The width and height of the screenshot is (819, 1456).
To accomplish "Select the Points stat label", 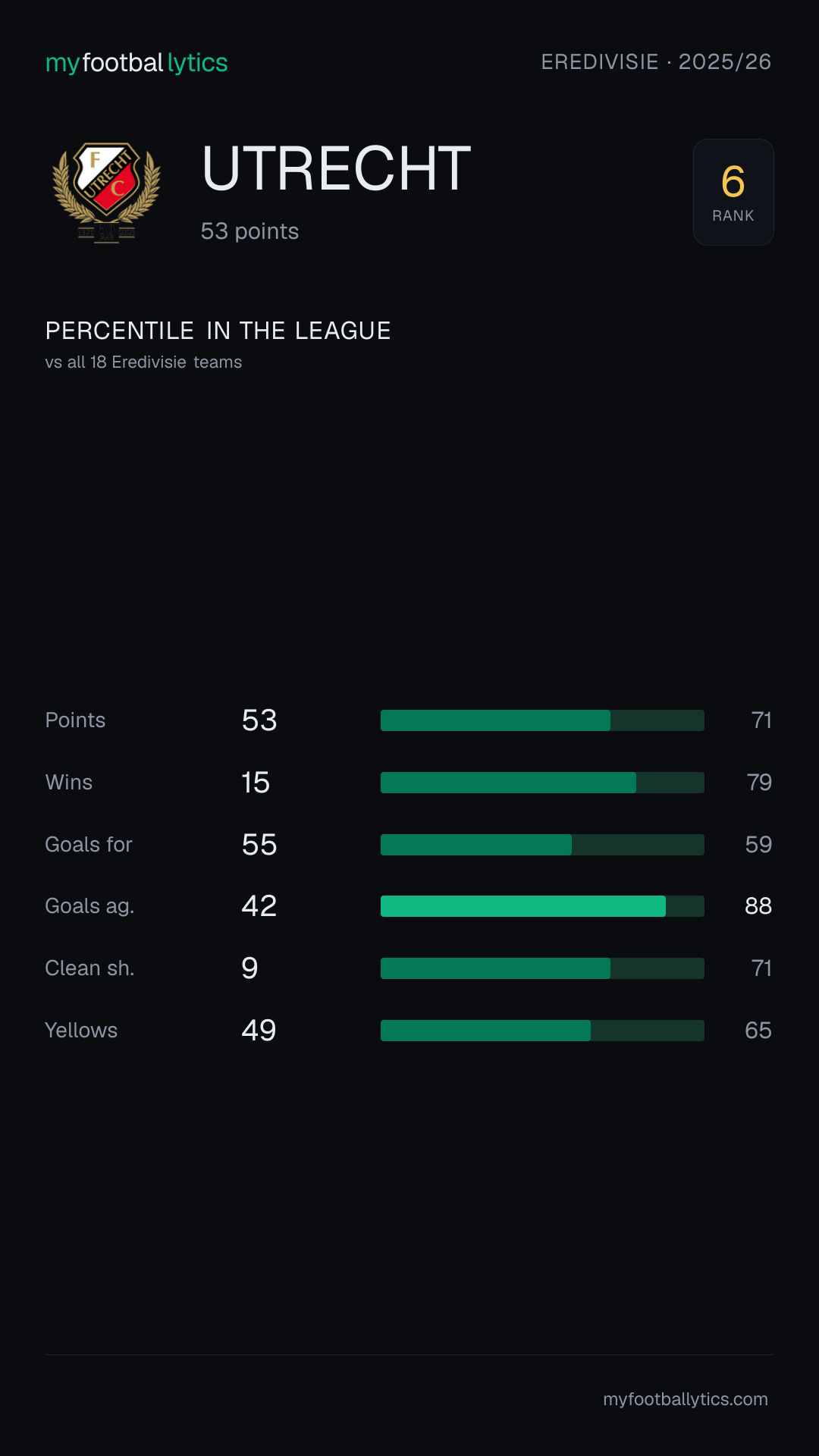I will coord(75,720).
